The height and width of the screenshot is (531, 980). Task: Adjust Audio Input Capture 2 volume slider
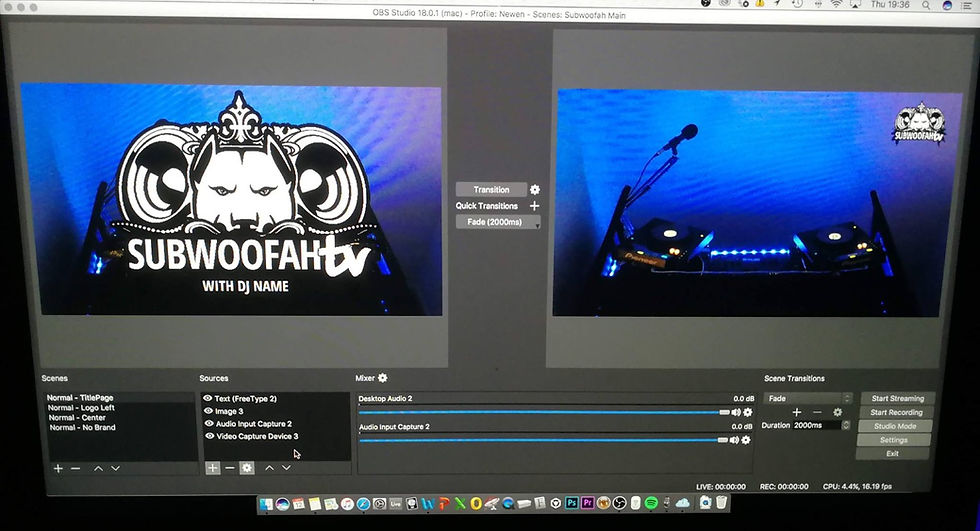(x=543, y=440)
